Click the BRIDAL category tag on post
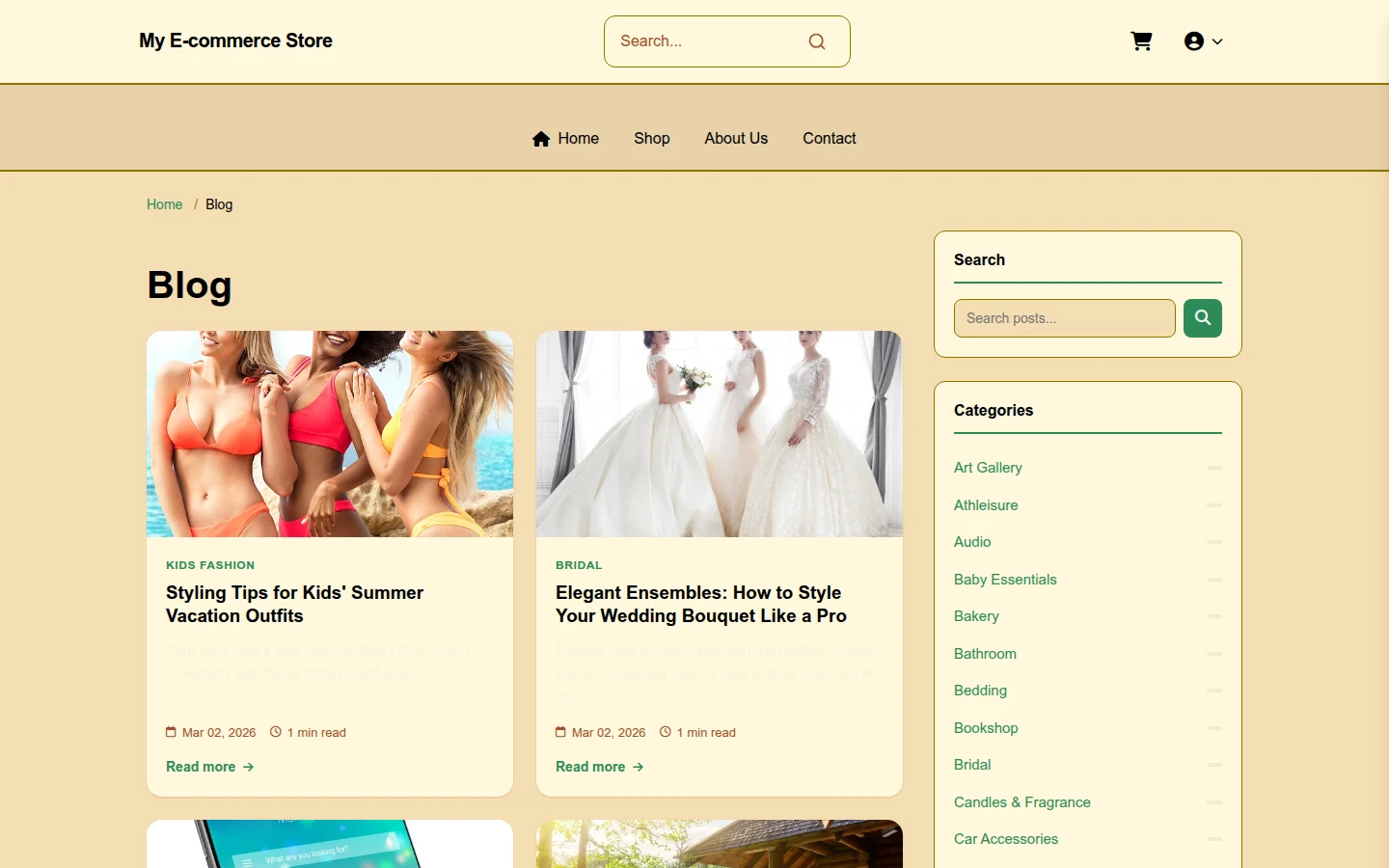1389x868 pixels. pyautogui.click(x=579, y=565)
